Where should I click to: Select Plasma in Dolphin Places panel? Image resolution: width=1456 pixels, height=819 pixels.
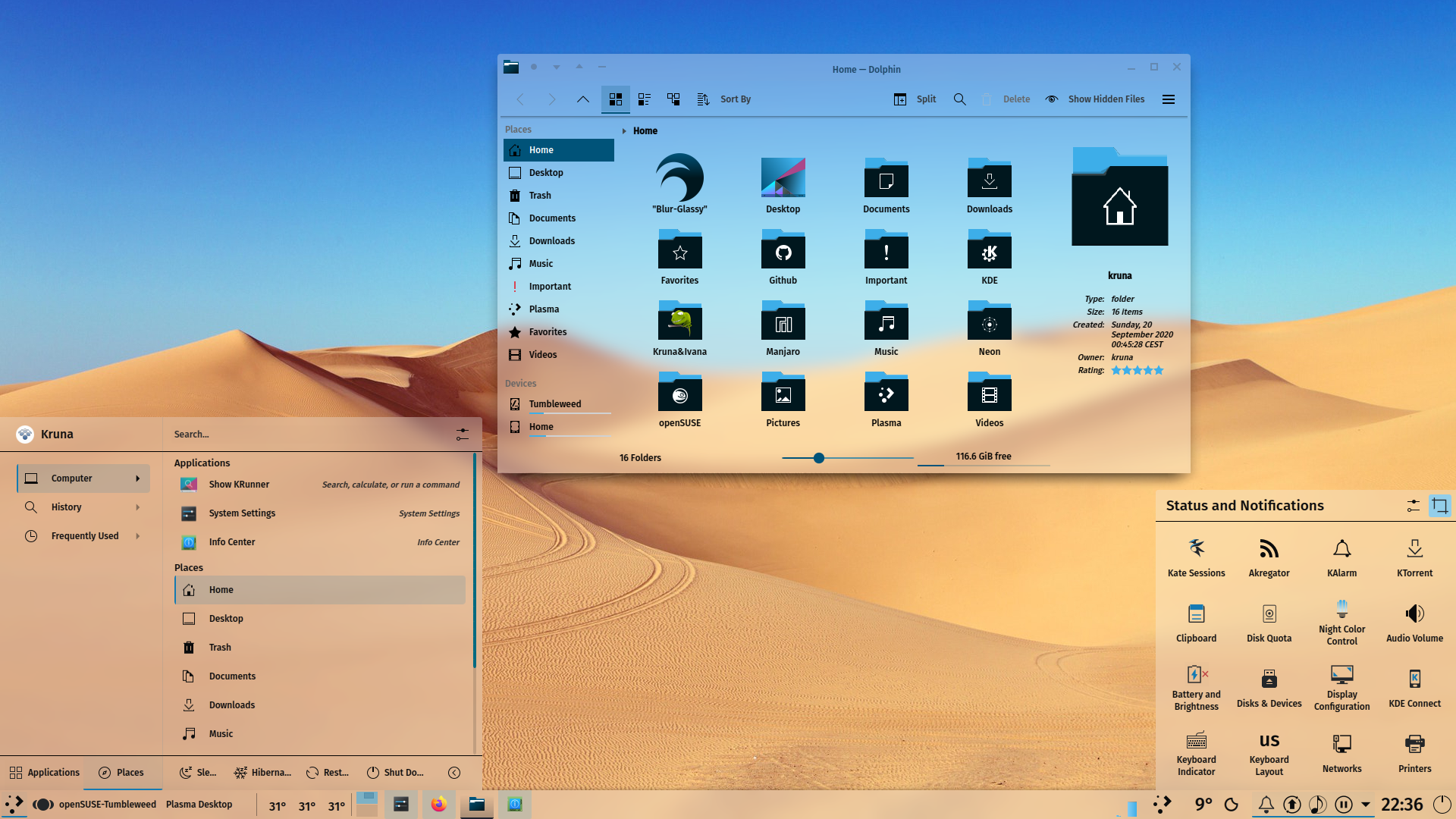click(x=559, y=309)
